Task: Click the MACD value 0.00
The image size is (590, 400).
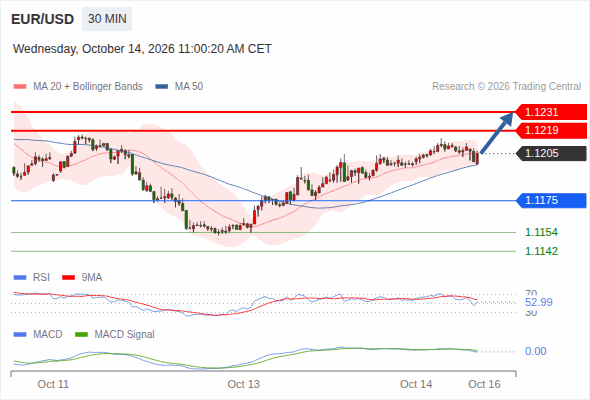Action: [x=535, y=351]
